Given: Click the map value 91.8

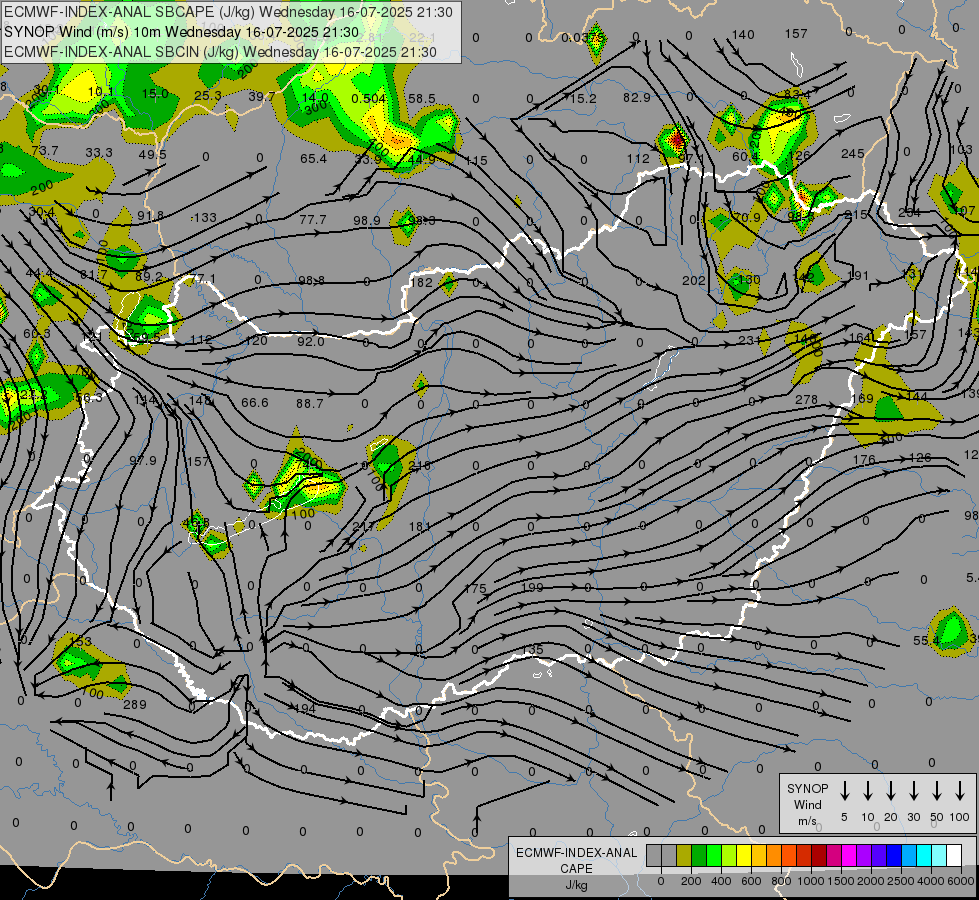Looking at the screenshot, I should point(150,215).
